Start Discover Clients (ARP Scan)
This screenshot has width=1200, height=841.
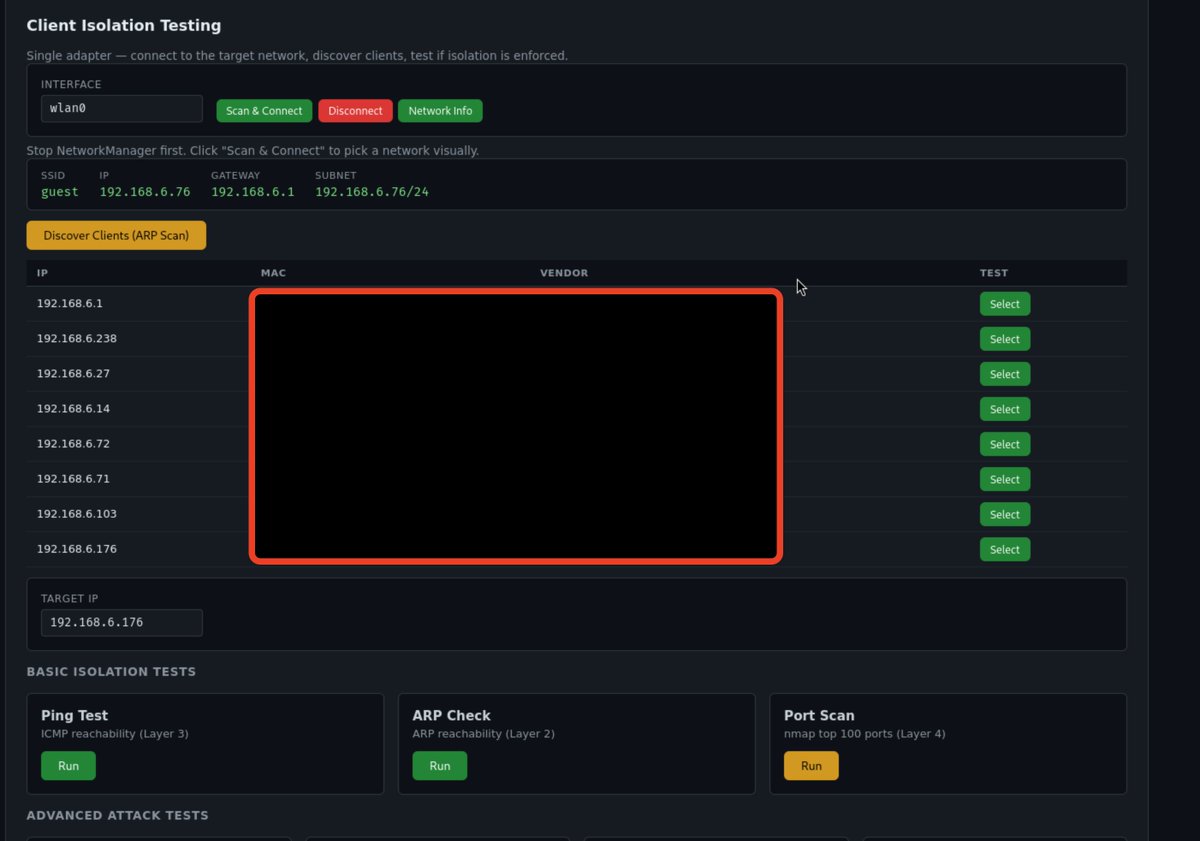(116, 235)
